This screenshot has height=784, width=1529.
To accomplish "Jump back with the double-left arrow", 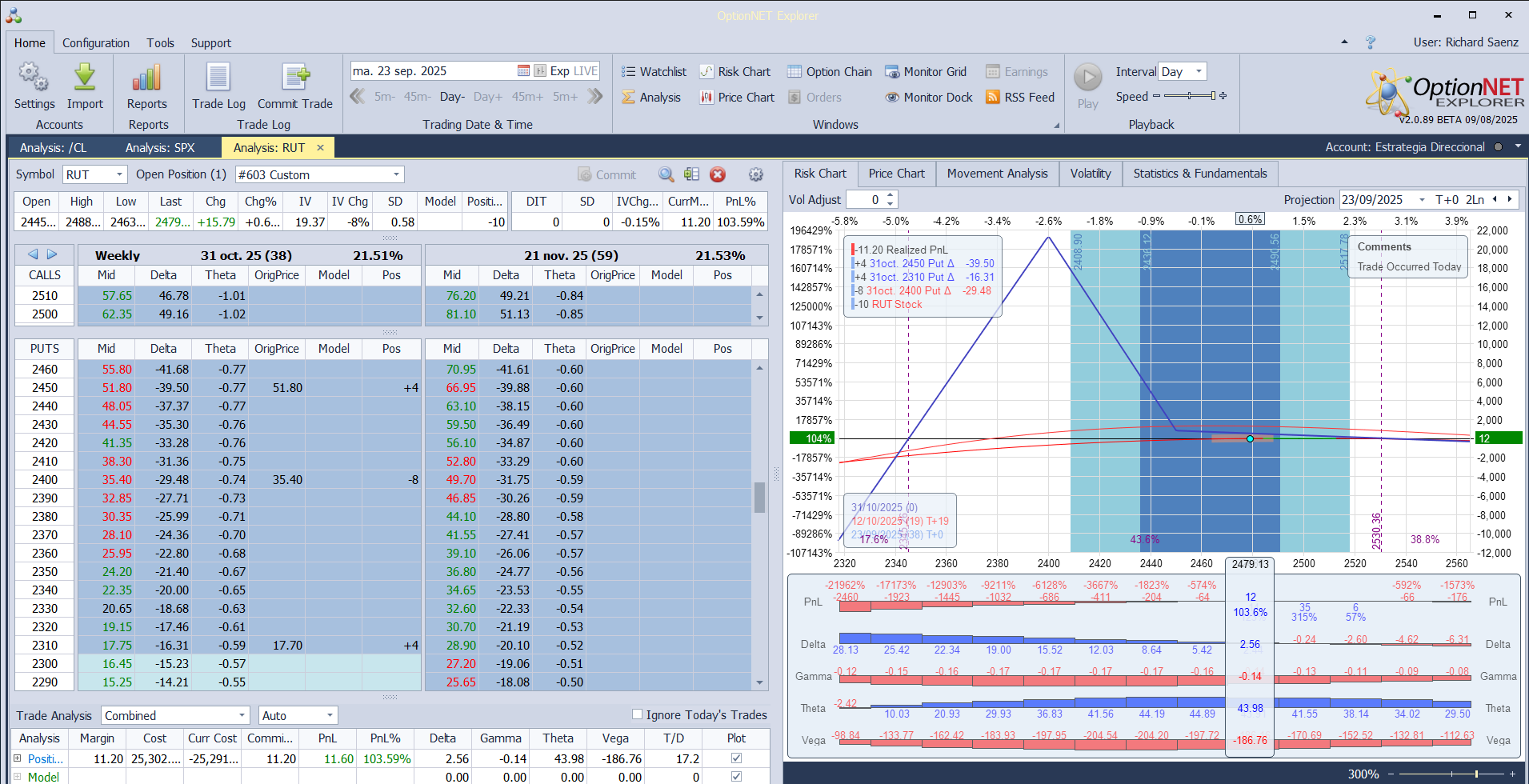I will click(358, 97).
